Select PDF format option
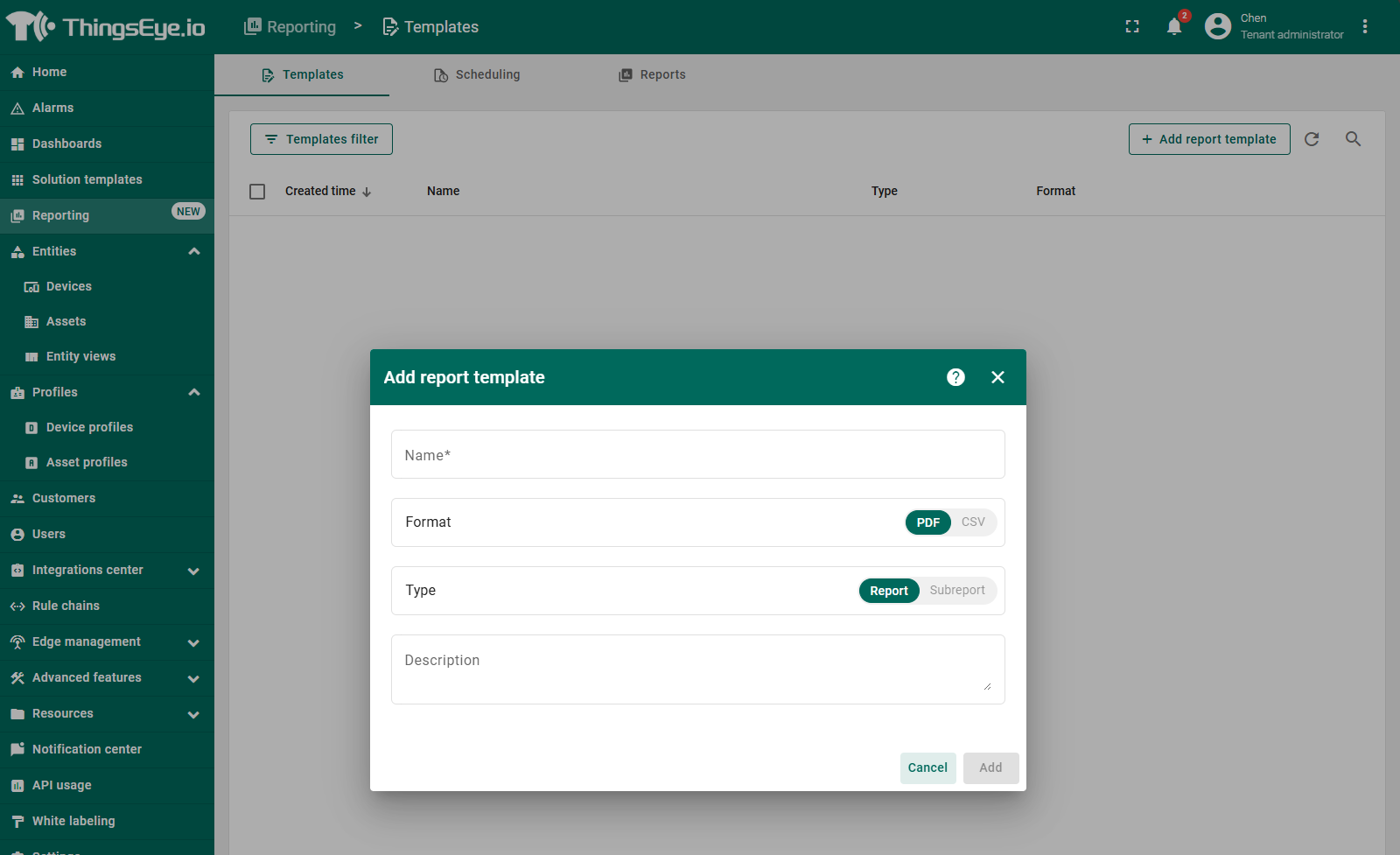Image resolution: width=1400 pixels, height=855 pixels. 927,522
